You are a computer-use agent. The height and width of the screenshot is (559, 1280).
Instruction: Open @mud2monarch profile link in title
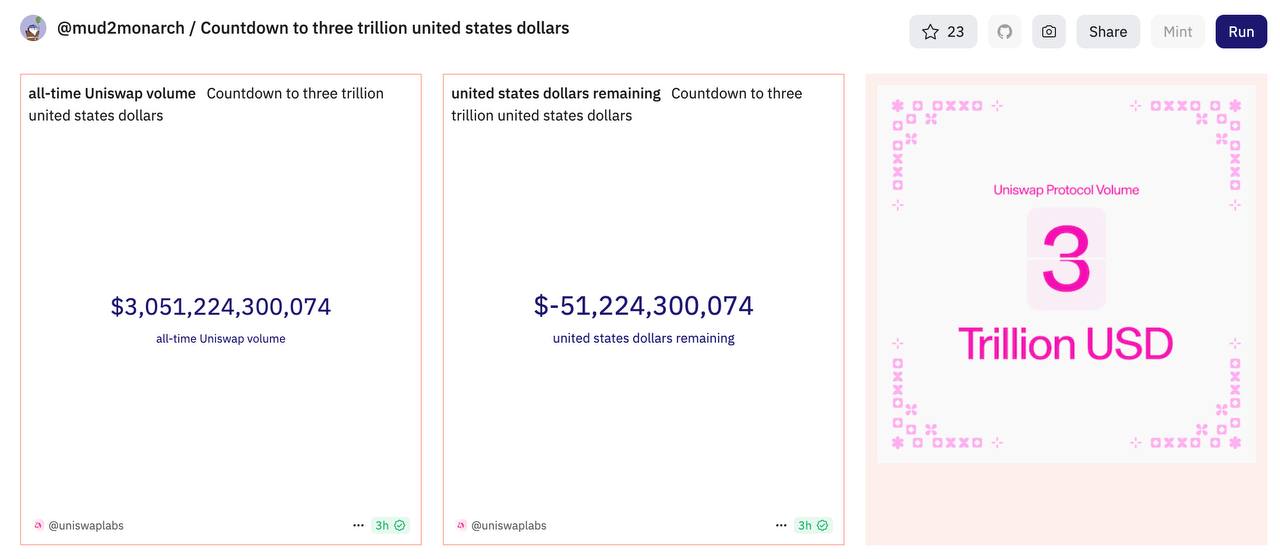click(121, 28)
